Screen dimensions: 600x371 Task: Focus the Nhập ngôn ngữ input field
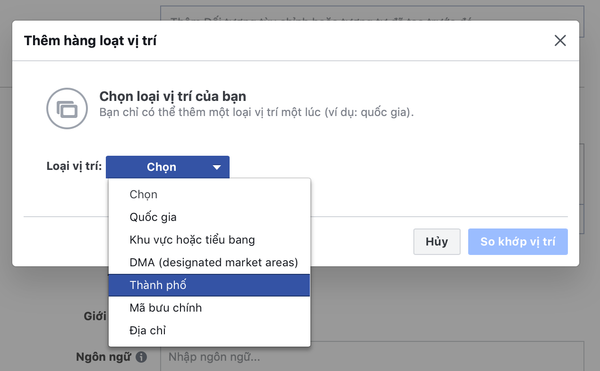(x=372, y=357)
